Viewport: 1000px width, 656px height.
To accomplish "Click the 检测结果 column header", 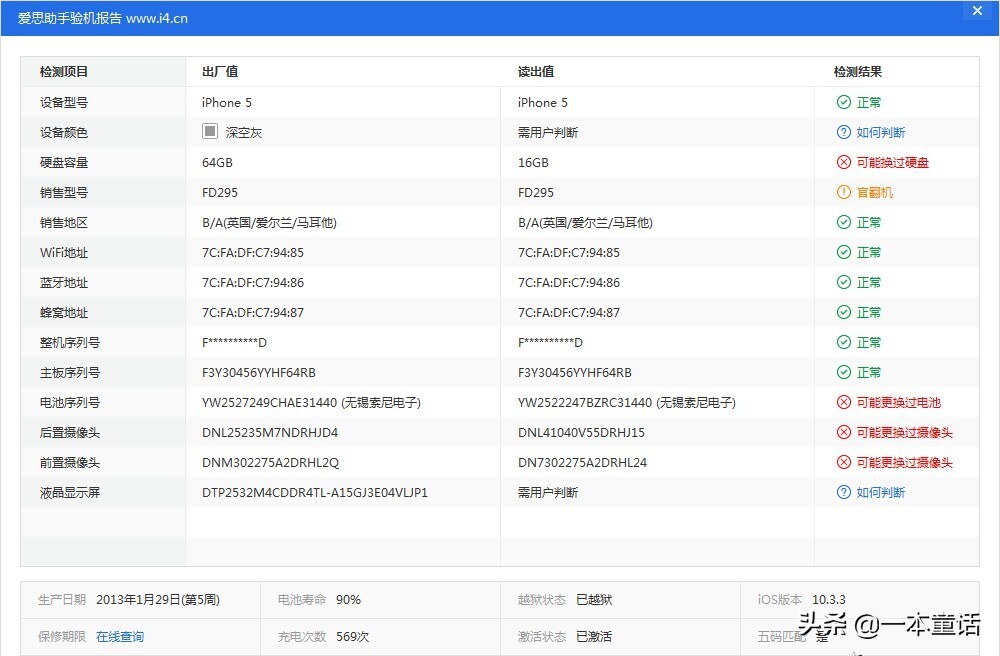I will pos(858,72).
